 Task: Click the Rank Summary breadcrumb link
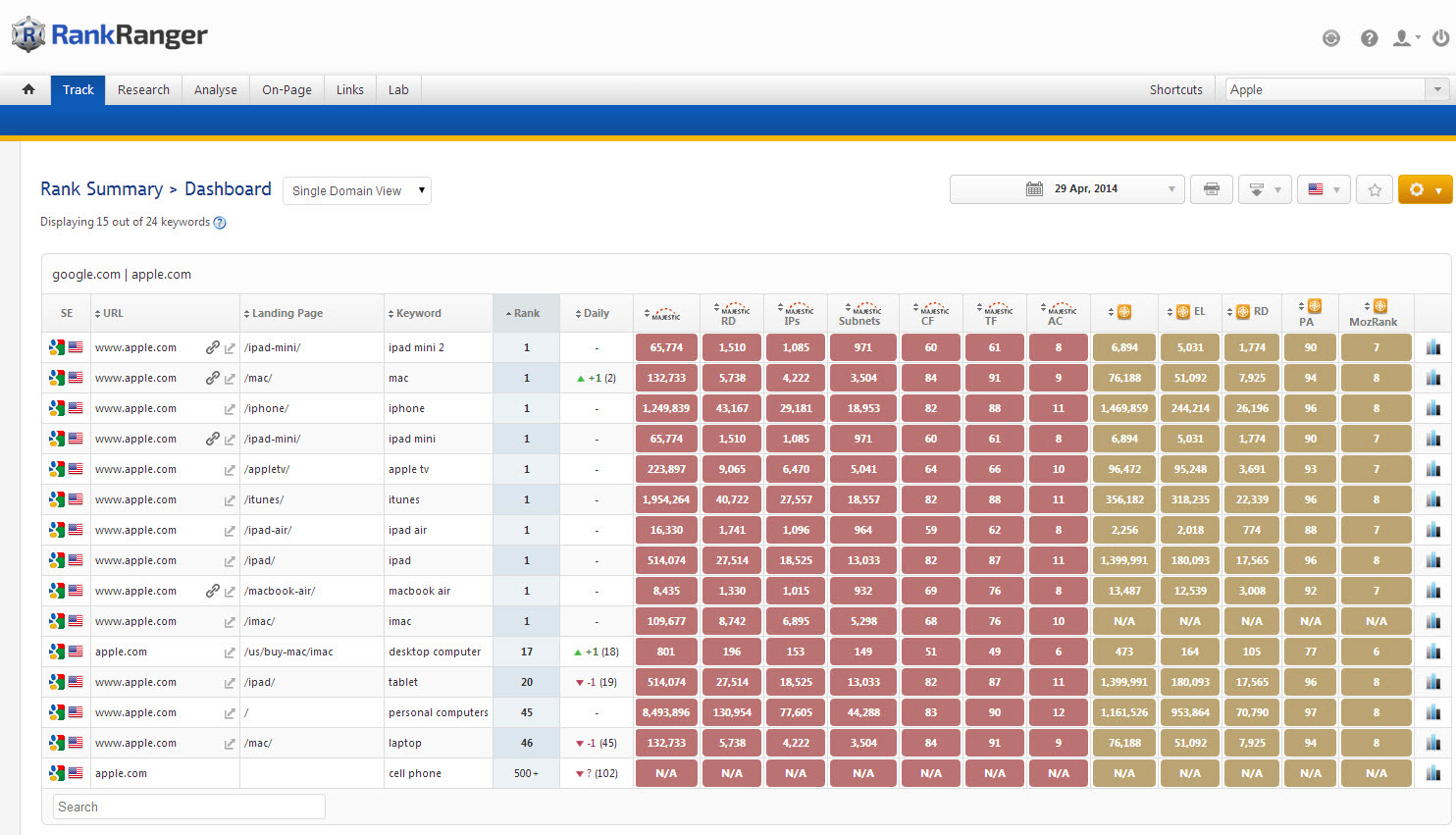point(101,189)
